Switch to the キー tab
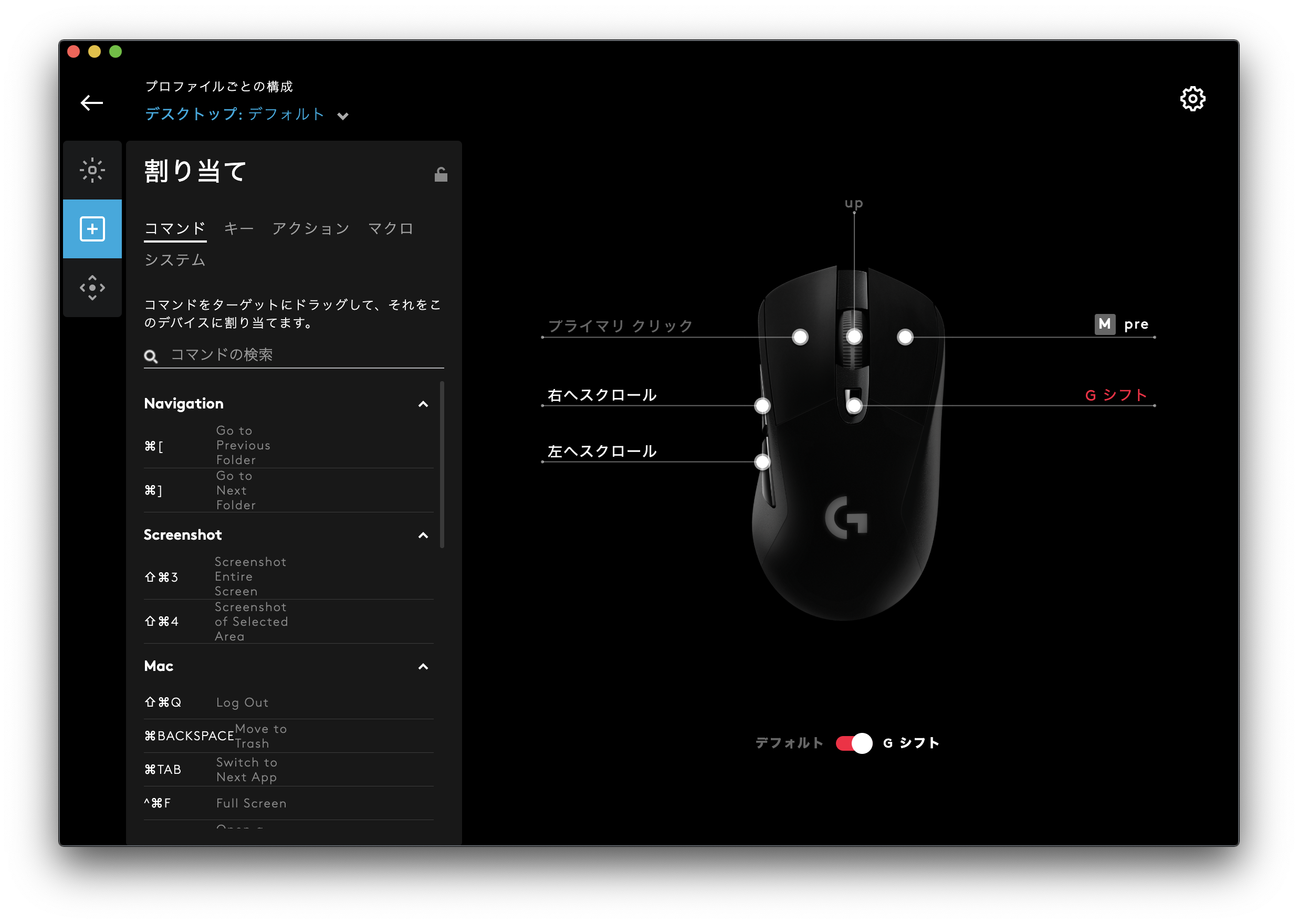Screen dimensions: 1298x924 [x=238, y=229]
